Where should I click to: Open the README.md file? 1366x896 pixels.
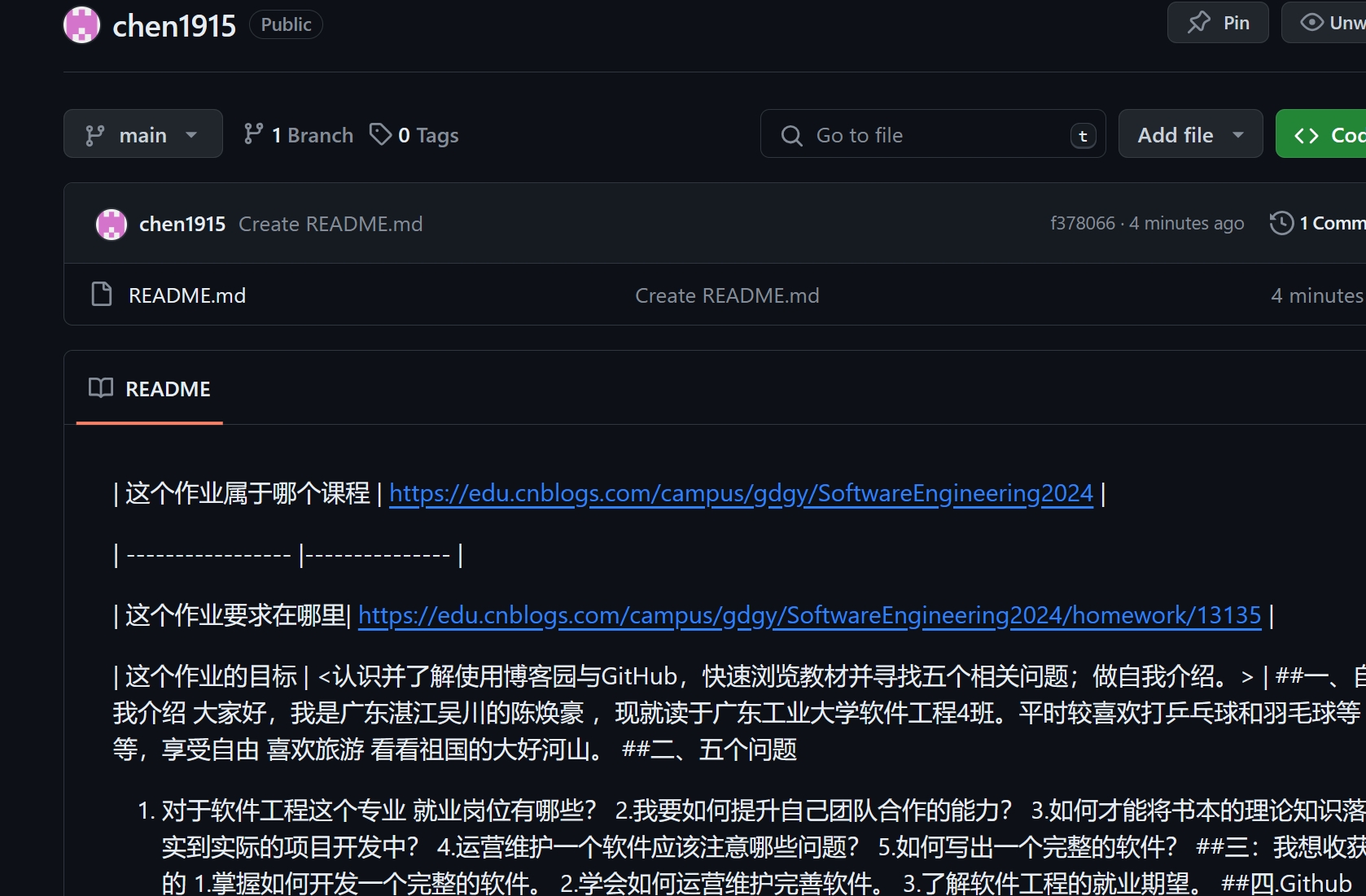187,295
